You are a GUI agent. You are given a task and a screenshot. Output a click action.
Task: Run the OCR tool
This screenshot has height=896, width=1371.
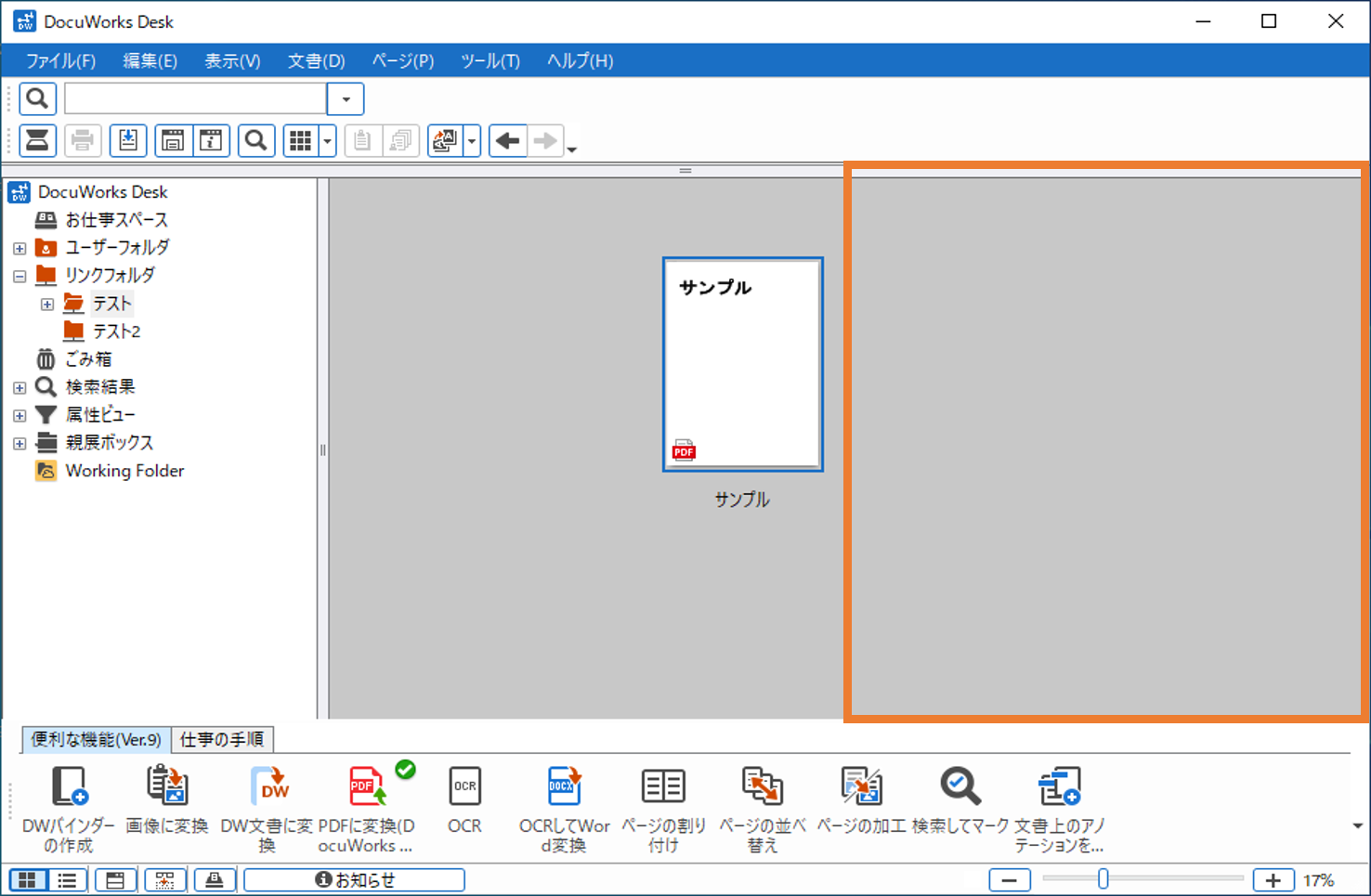464,799
